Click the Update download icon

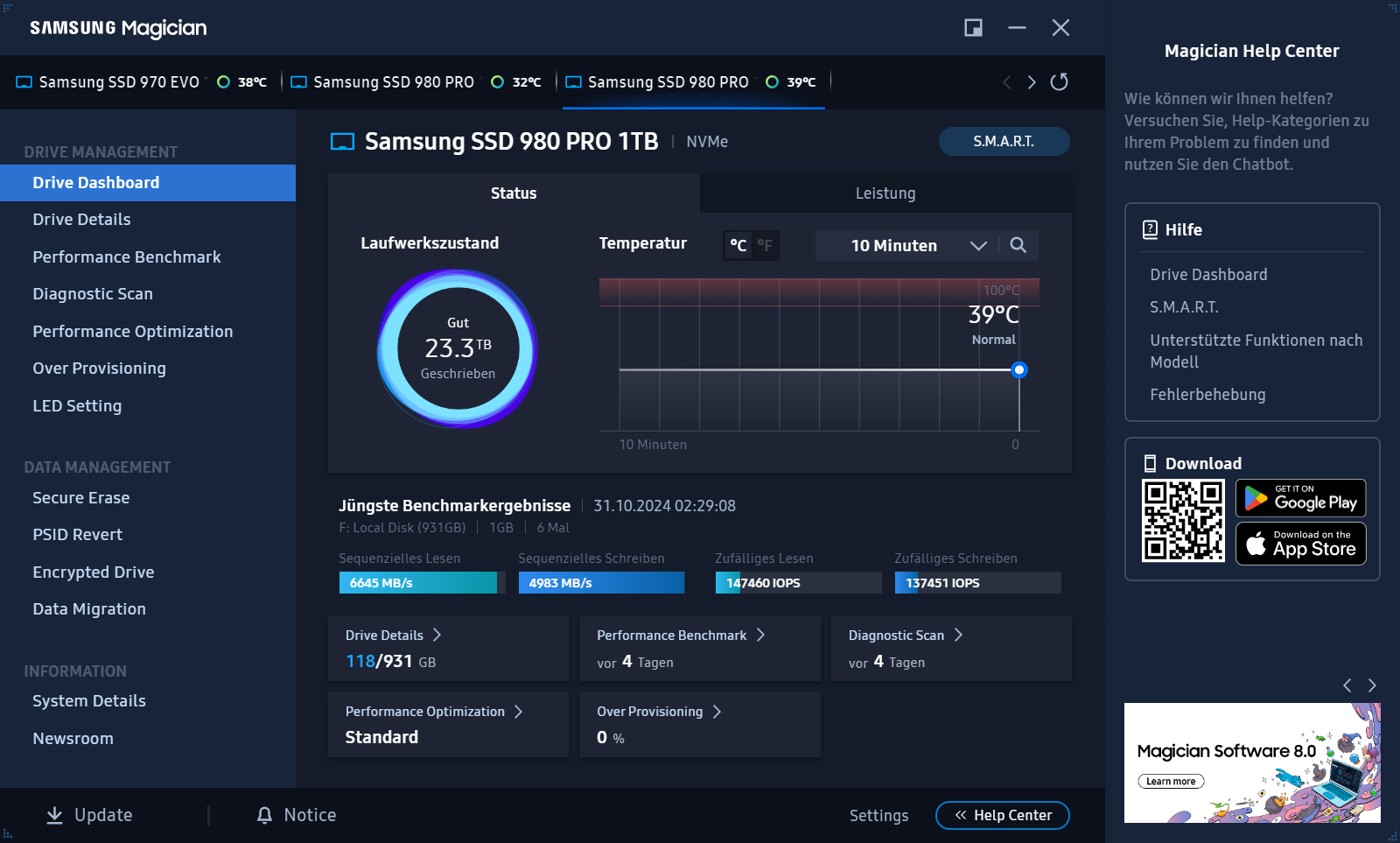pos(54,815)
